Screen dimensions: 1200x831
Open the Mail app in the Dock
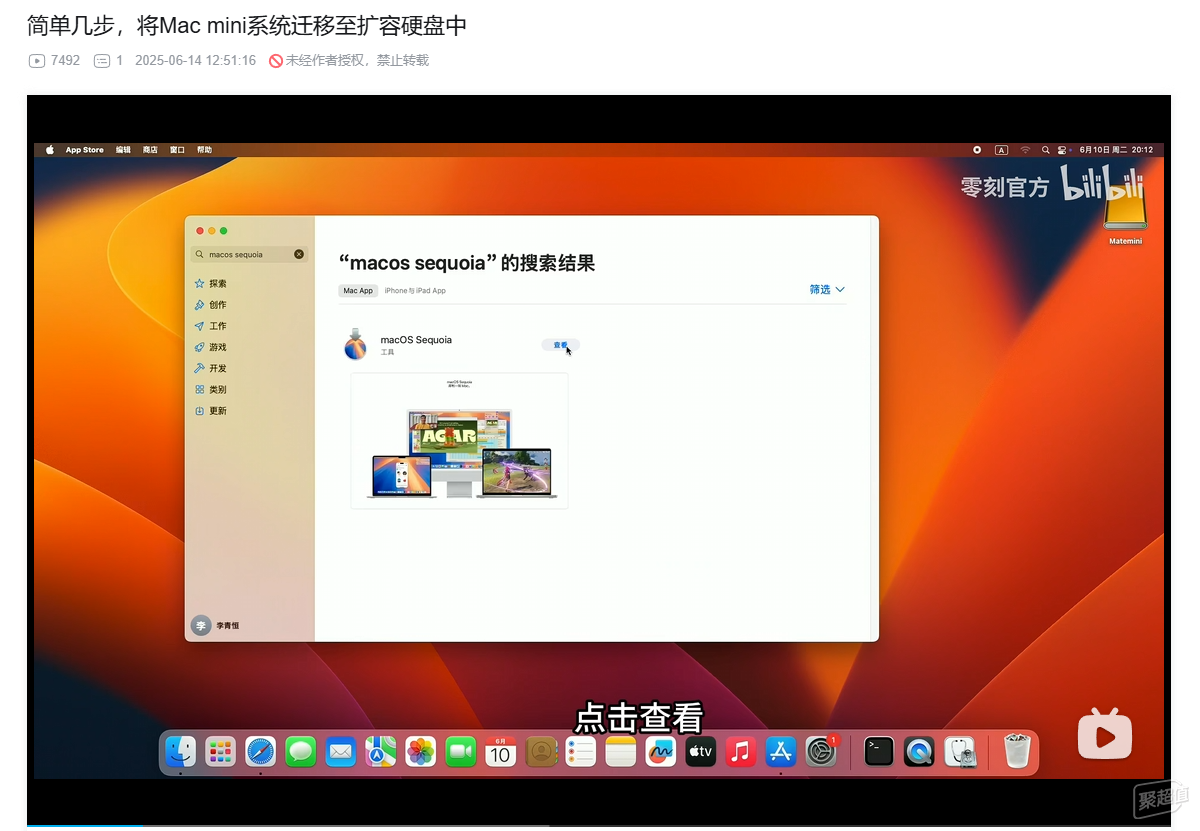coord(341,751)
